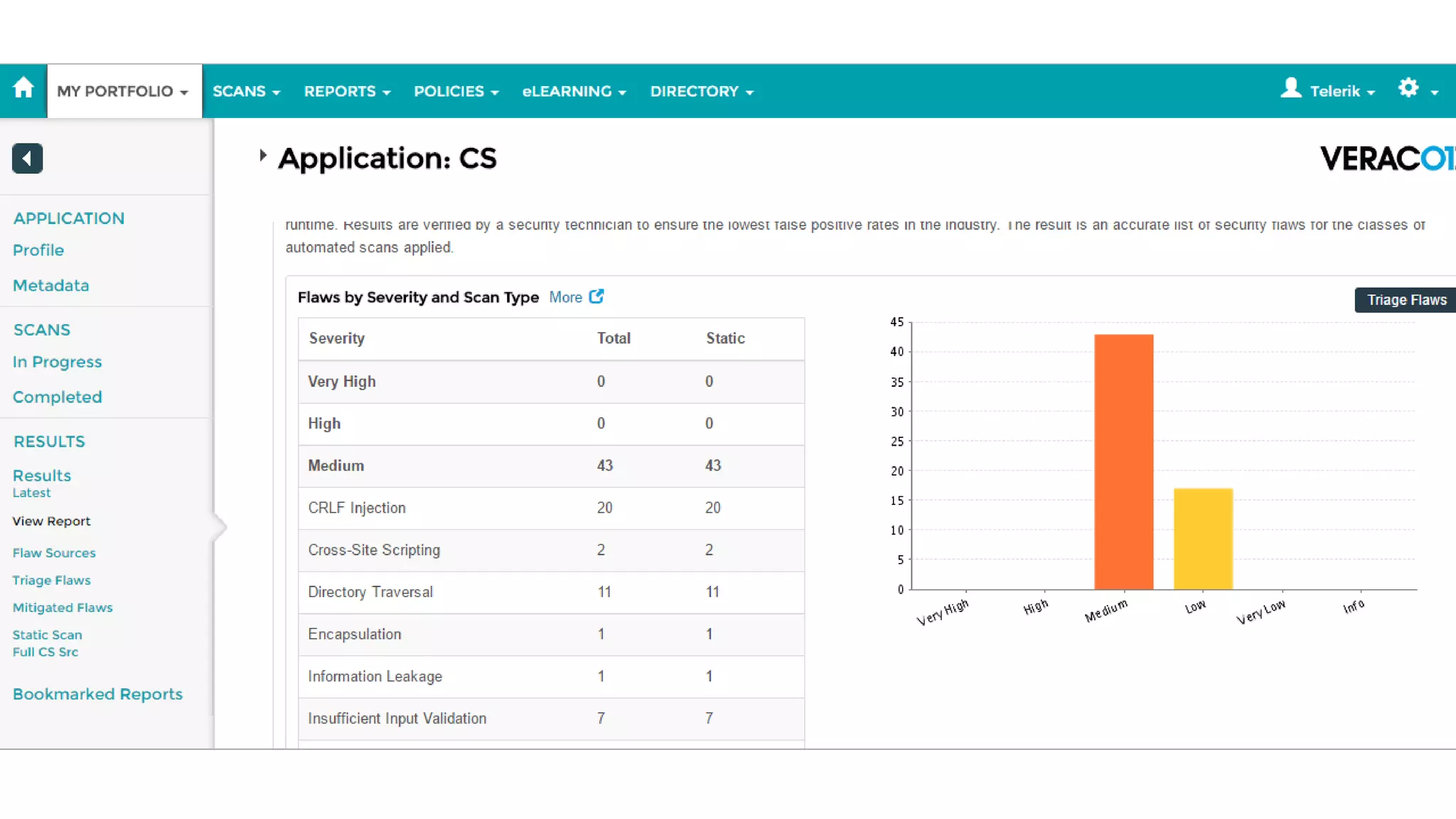Click the home icon in navbar
Image resolution: width=1456 pixels, height=819 pixels.
click(23, 89)
